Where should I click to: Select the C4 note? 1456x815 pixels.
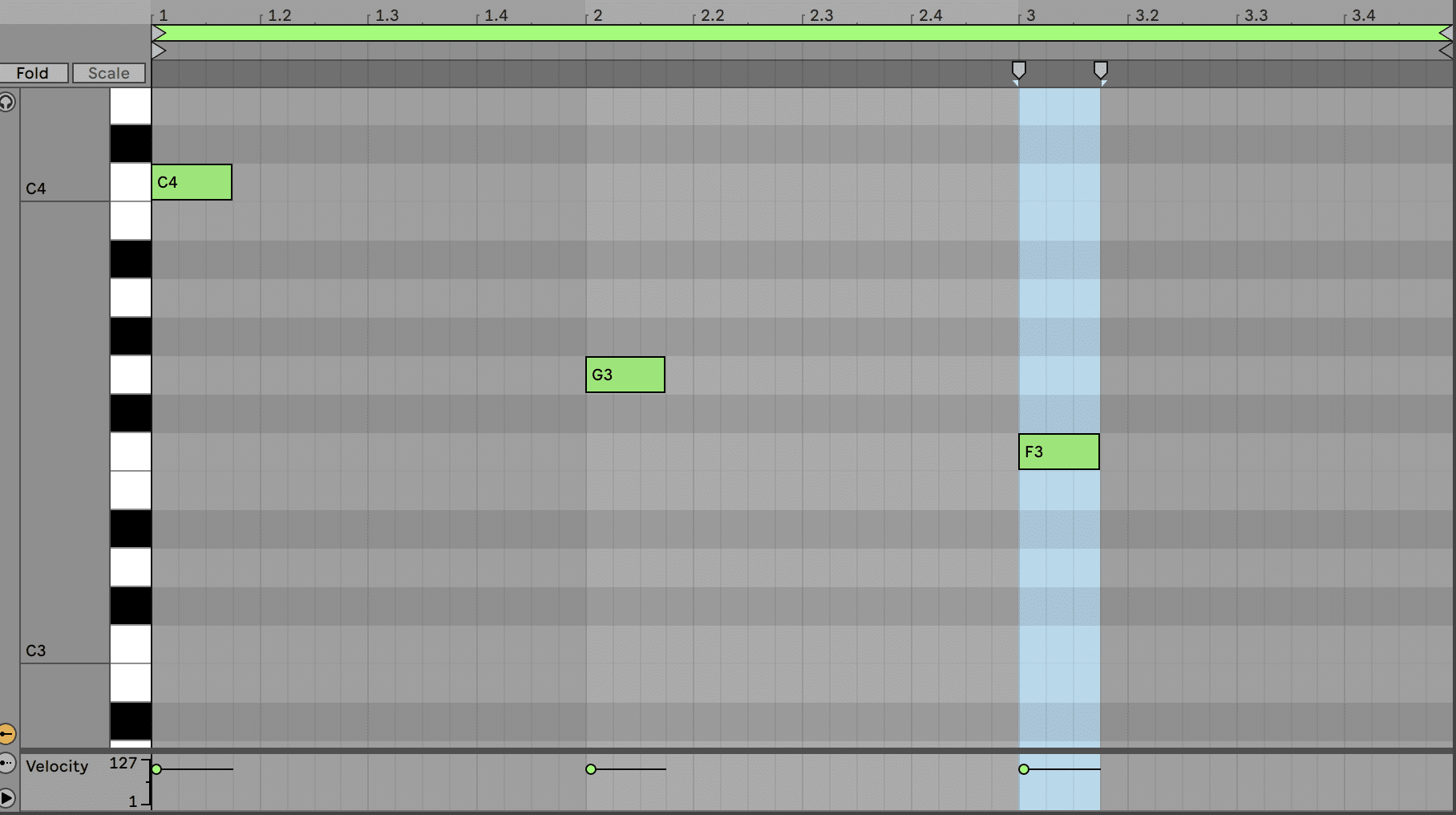(192, 182)
